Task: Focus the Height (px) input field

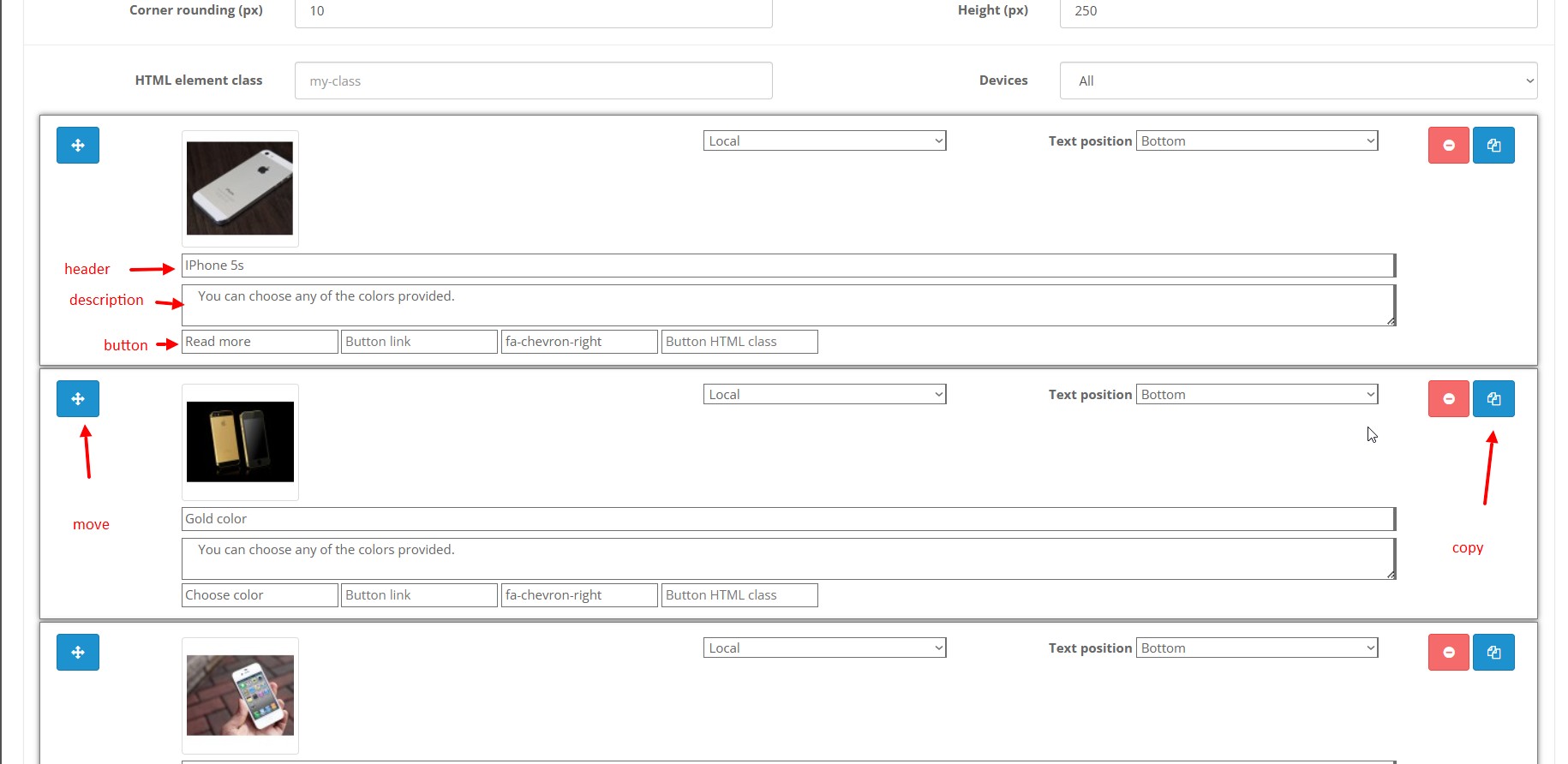Action: pyautogui.click(x=1298, y=12)
